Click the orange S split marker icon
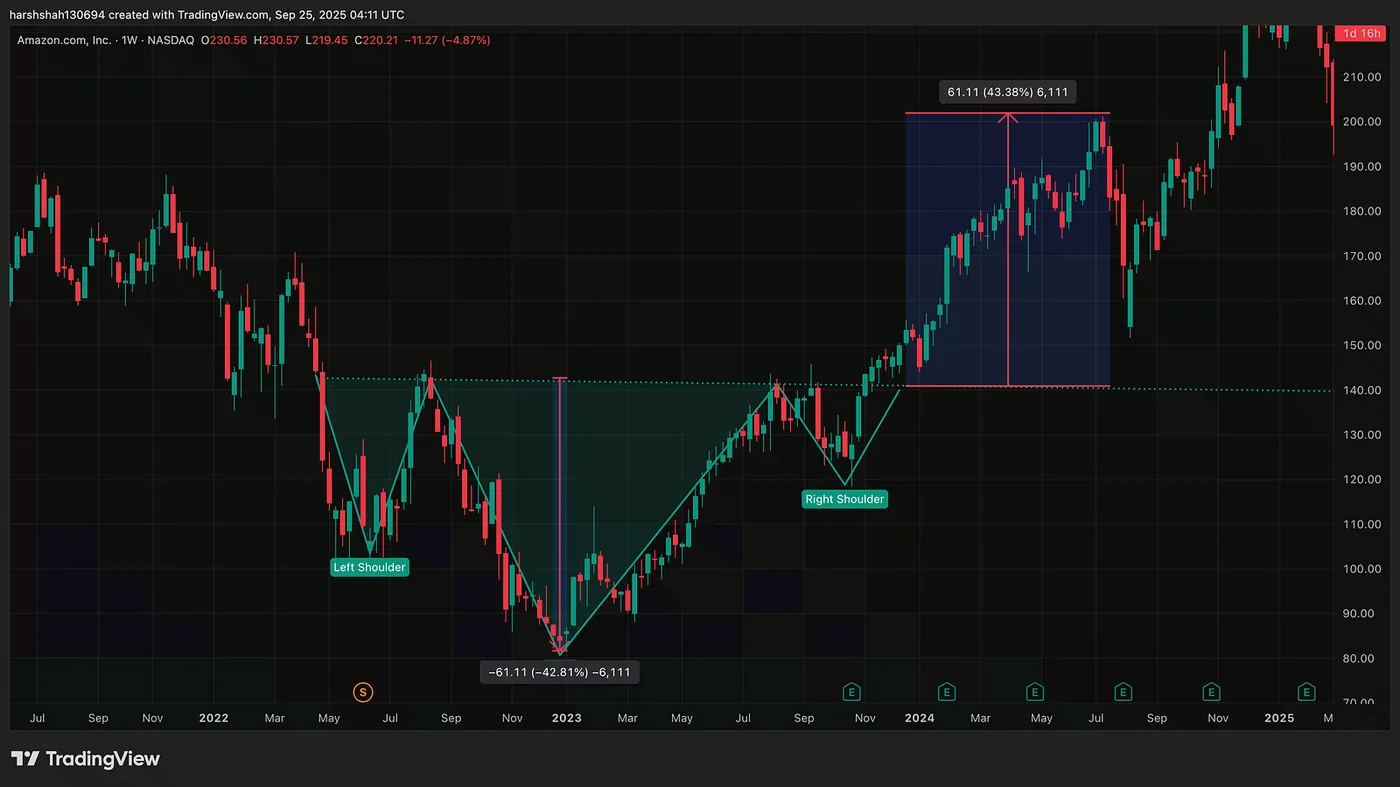This screenshot has height=787, width=1400. tap(363, 691)
